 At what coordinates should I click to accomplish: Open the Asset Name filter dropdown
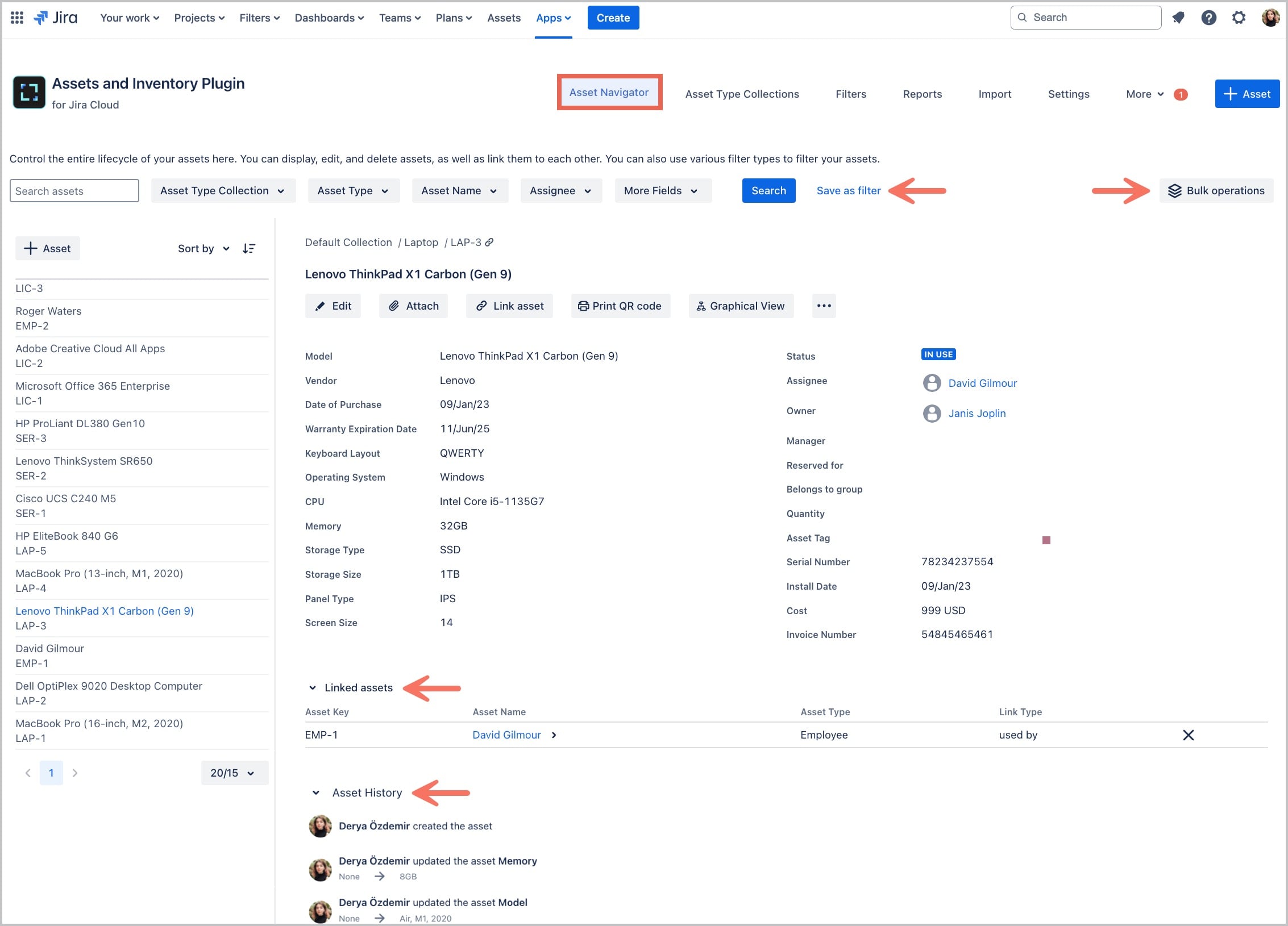pyautogui.click(x=460, y=191)
